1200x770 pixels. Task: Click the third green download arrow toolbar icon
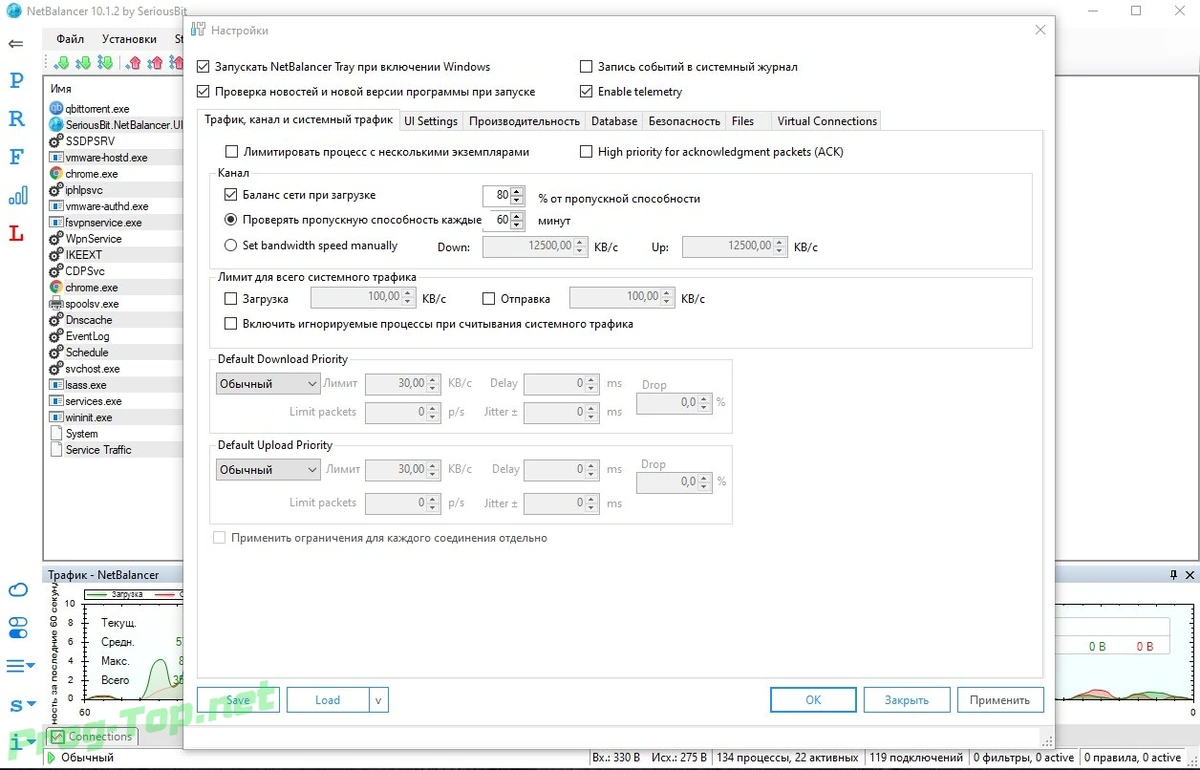tap(105, 63)
